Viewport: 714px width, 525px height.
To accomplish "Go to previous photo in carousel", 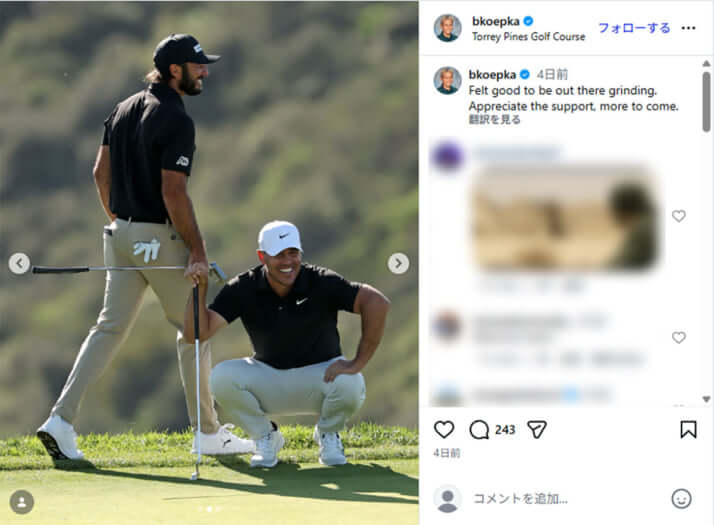I will (x=19, y=263).
